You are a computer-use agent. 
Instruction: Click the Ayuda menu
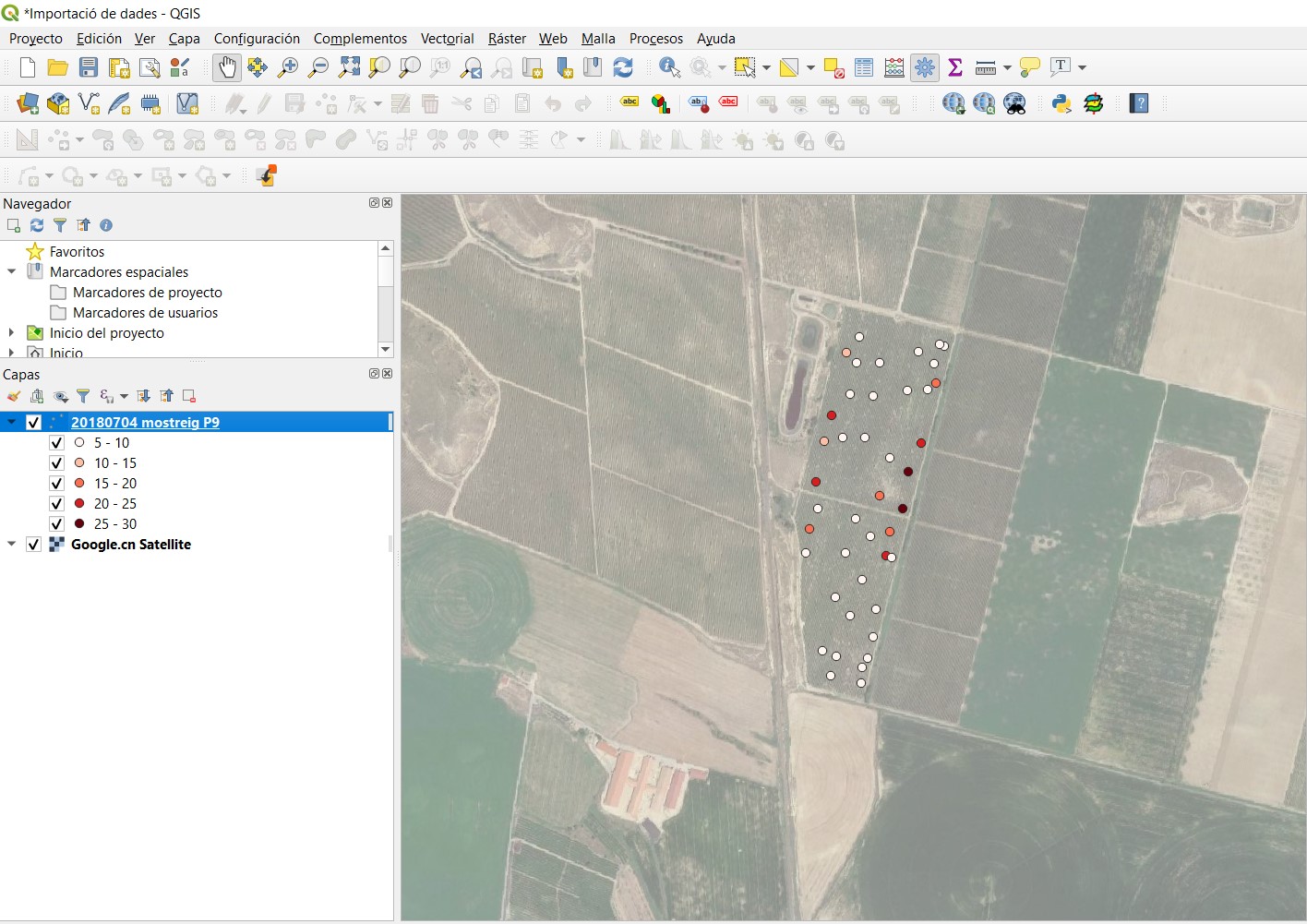coord(715,39)
